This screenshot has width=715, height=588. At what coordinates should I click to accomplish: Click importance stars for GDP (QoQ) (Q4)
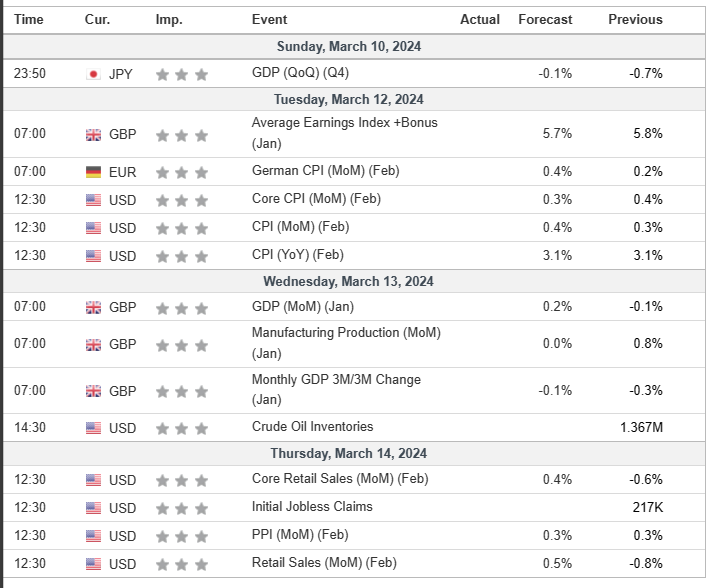pyautogui.click(x=181, y=74)
